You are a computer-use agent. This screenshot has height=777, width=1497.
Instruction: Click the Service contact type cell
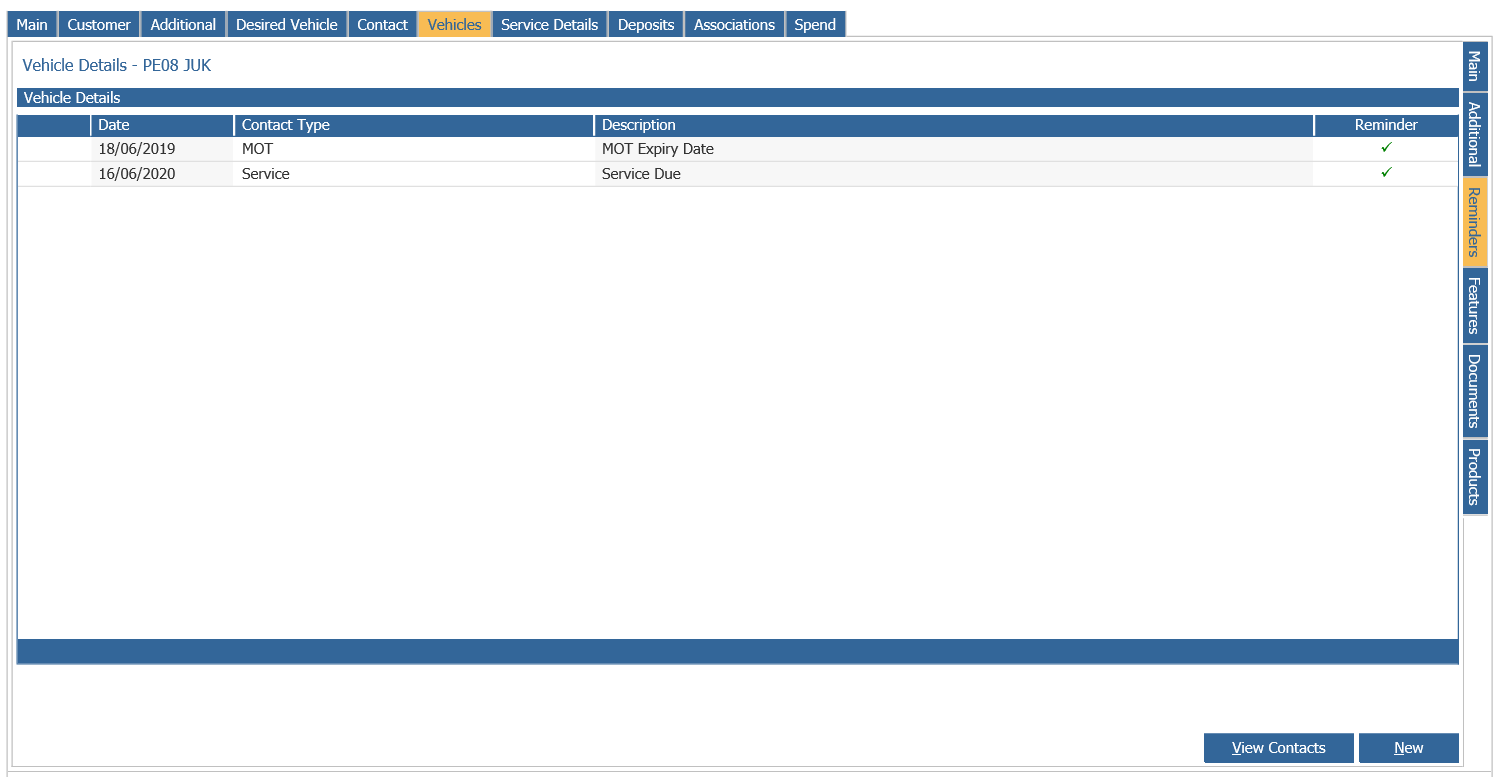point(414,174)
